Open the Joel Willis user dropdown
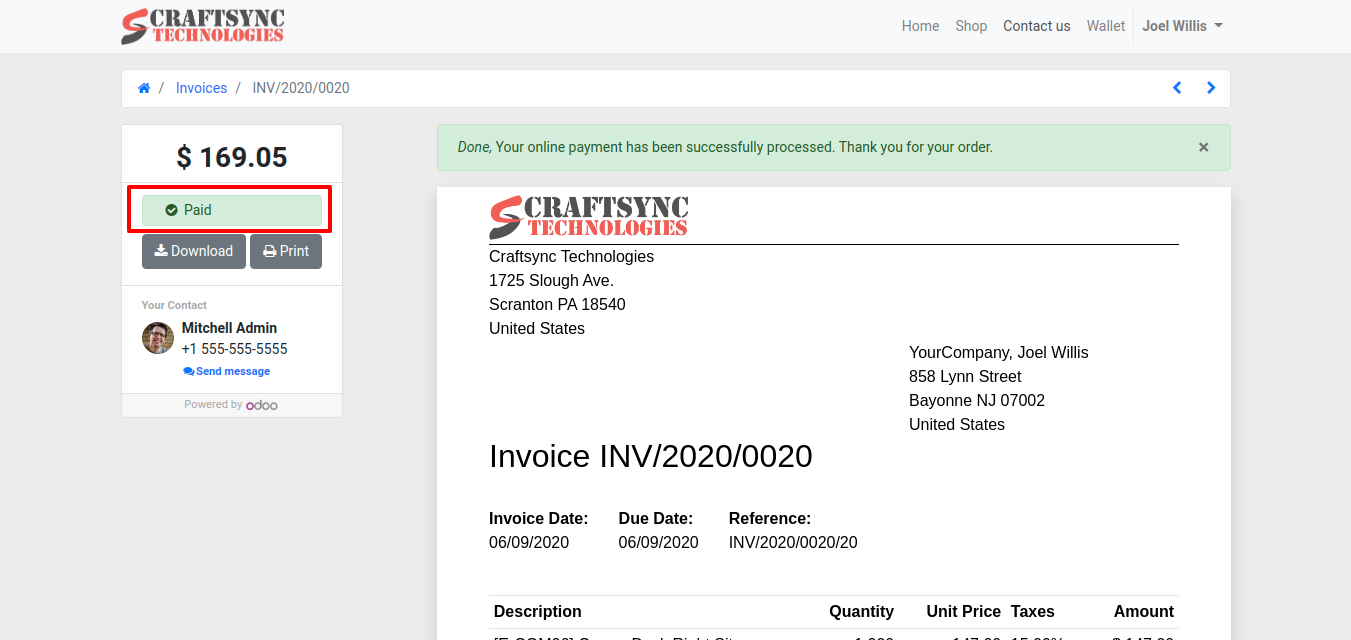1351x640 pixels. (x=1182, y=26)
